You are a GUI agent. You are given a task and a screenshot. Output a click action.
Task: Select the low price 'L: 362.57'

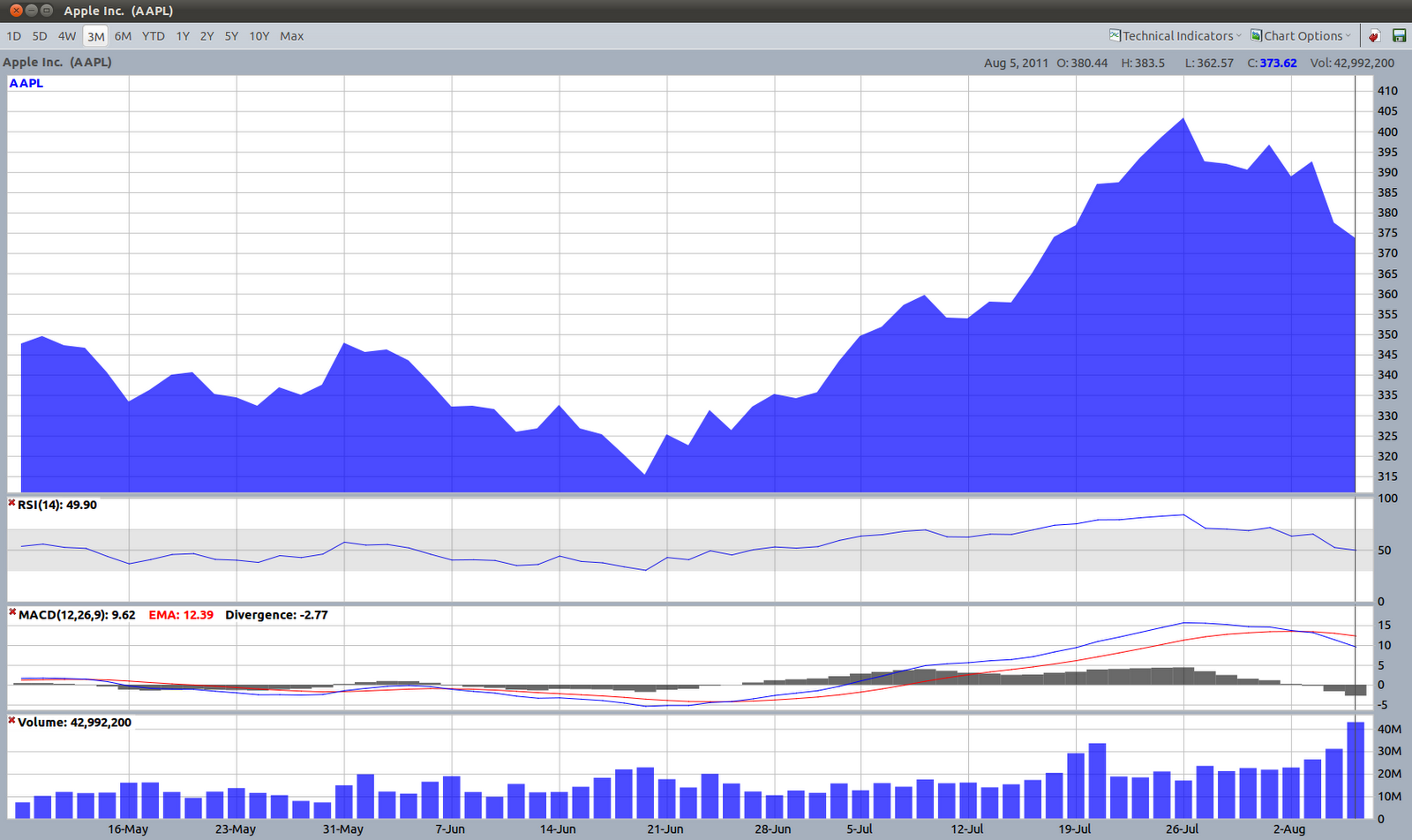coord(1209,63)
